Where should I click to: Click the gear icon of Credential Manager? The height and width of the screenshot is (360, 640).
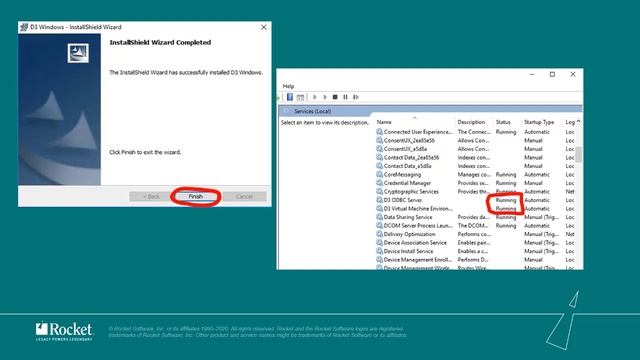point(379,183)
